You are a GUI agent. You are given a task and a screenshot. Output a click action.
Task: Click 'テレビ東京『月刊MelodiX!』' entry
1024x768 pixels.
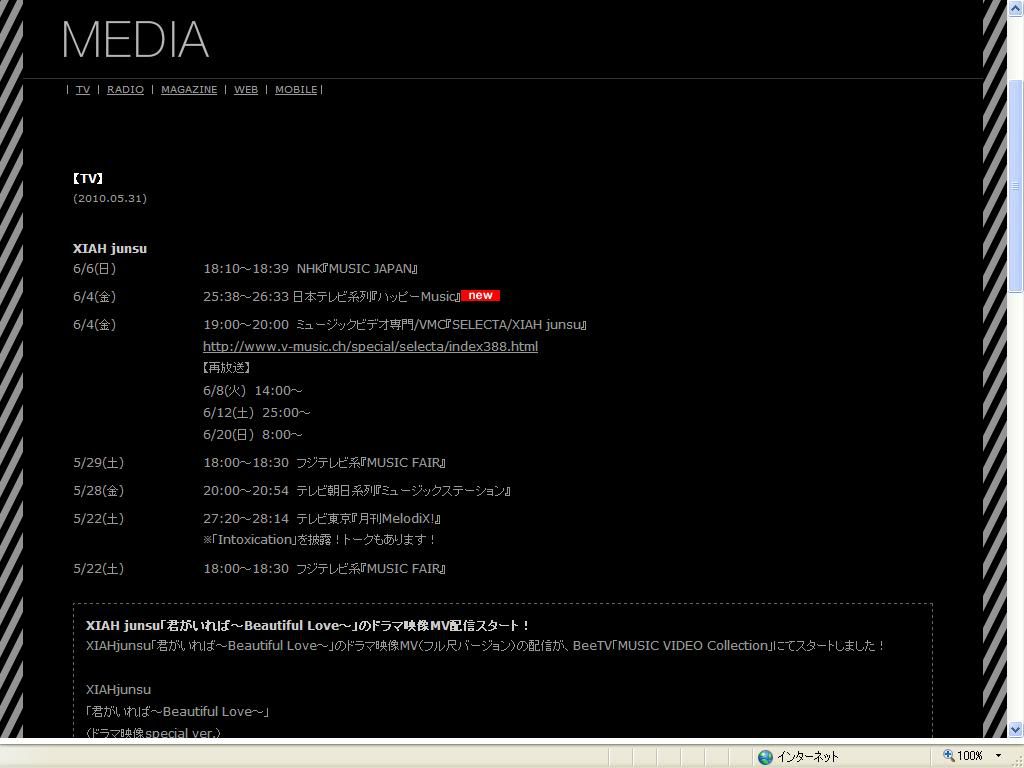tap(323, 519)
